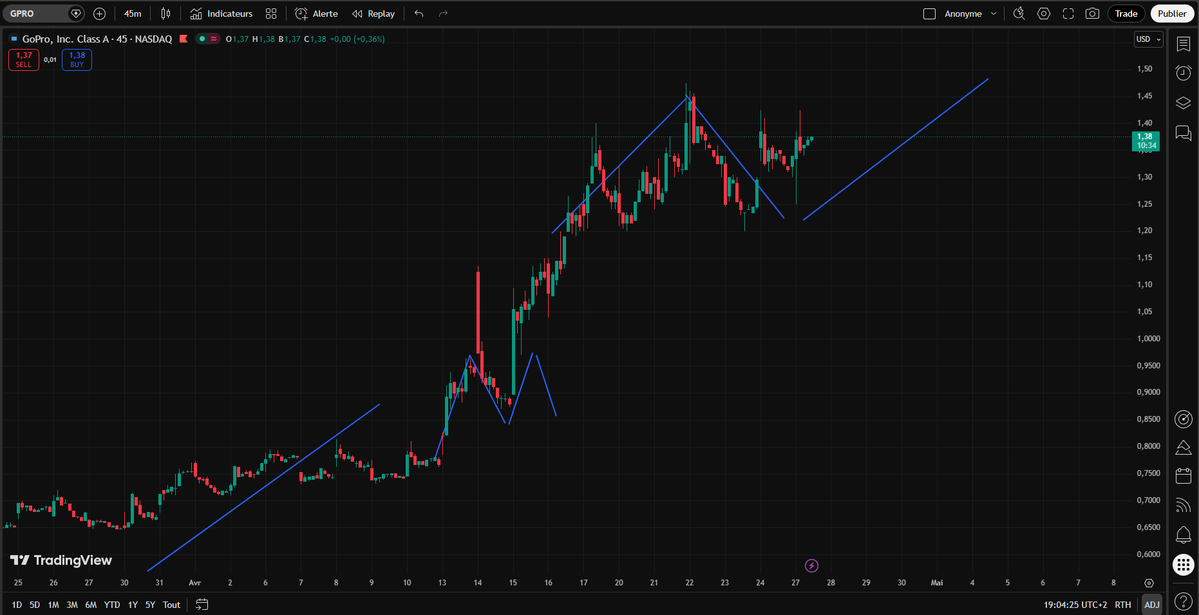This screenshot has width=1199, height=615.
Task: Open the chats panel icon
Action: pos(1183,133)
